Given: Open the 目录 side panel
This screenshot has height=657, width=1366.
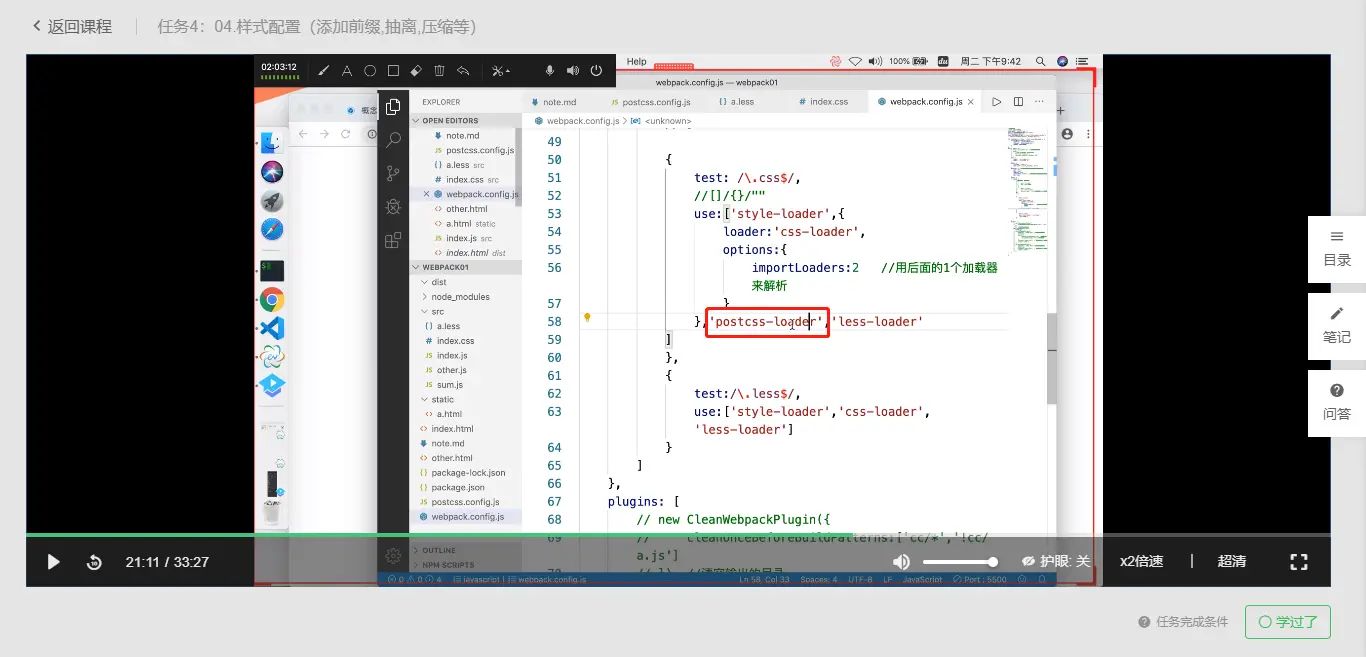Looking at the screenshot, I should pos(1337,249).
